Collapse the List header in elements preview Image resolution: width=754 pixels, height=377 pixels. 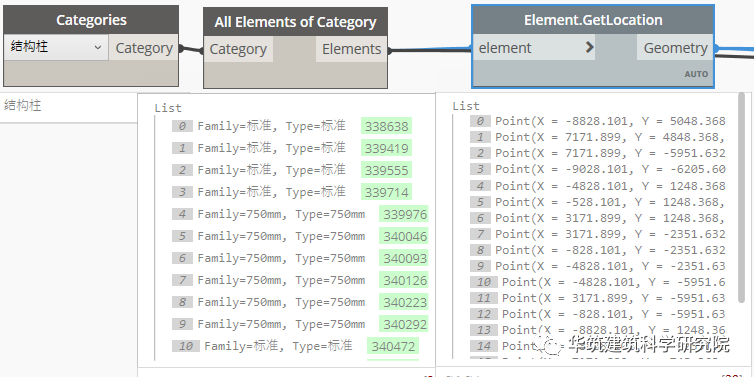tap(168, 108)
